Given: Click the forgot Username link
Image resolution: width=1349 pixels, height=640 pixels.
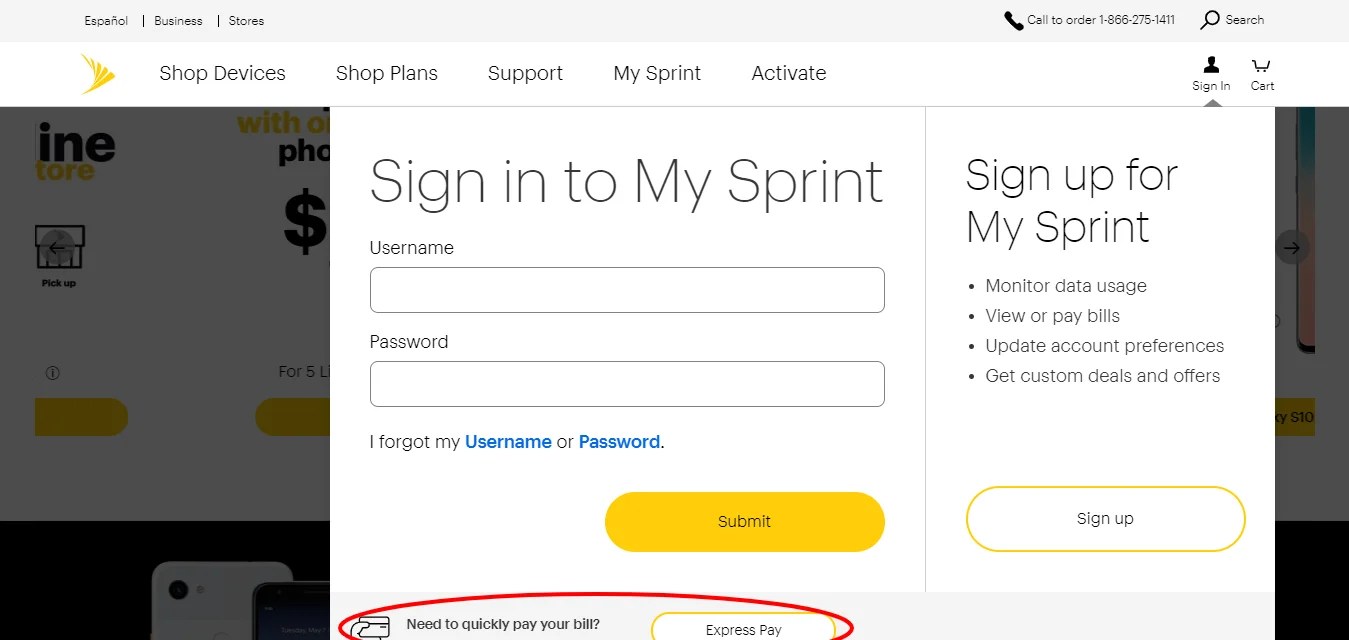Looking at the screenshot, I should point(508,441).
